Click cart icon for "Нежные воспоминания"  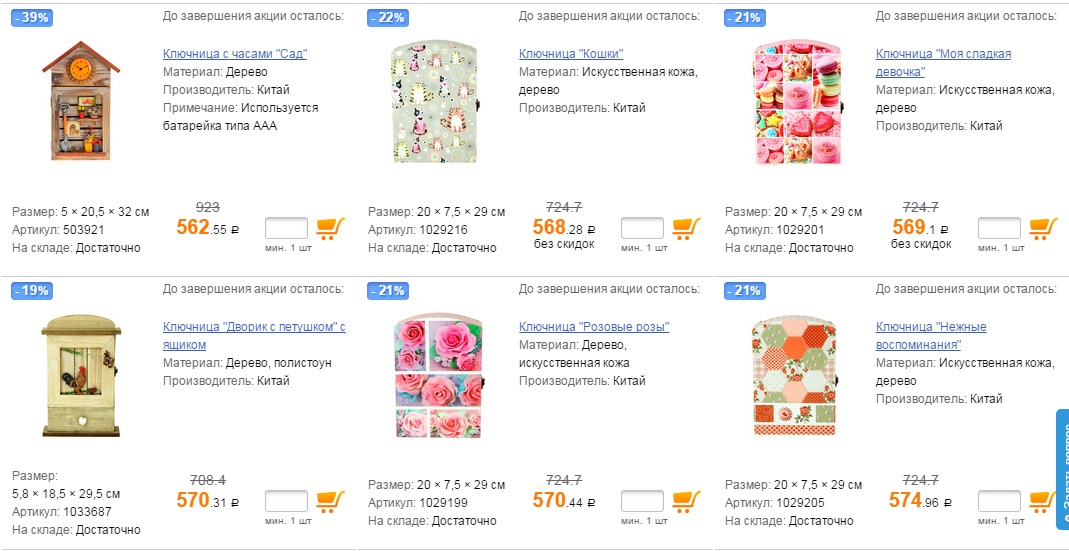[x=1043, y=501]
